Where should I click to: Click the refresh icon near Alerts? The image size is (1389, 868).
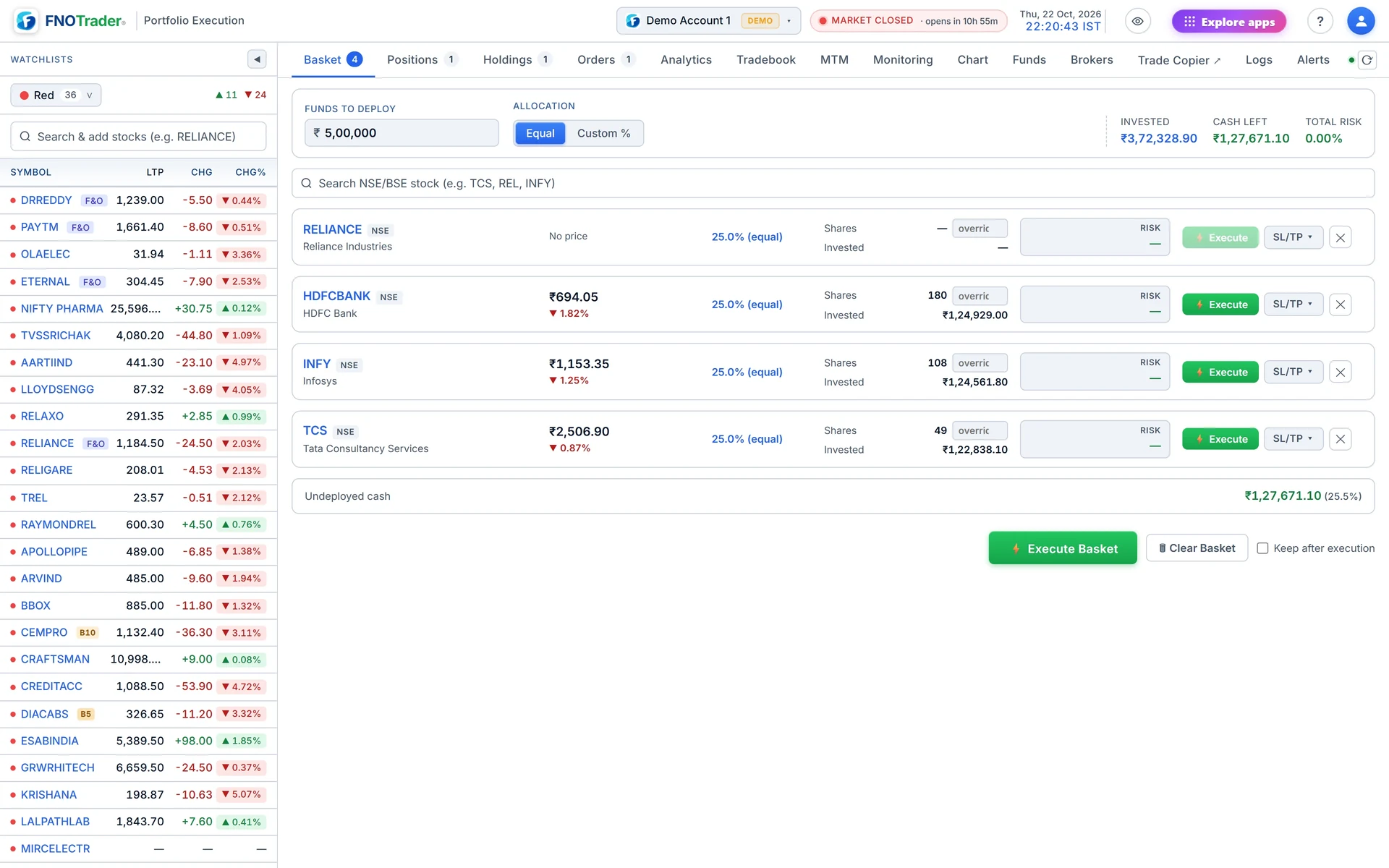1367,60
